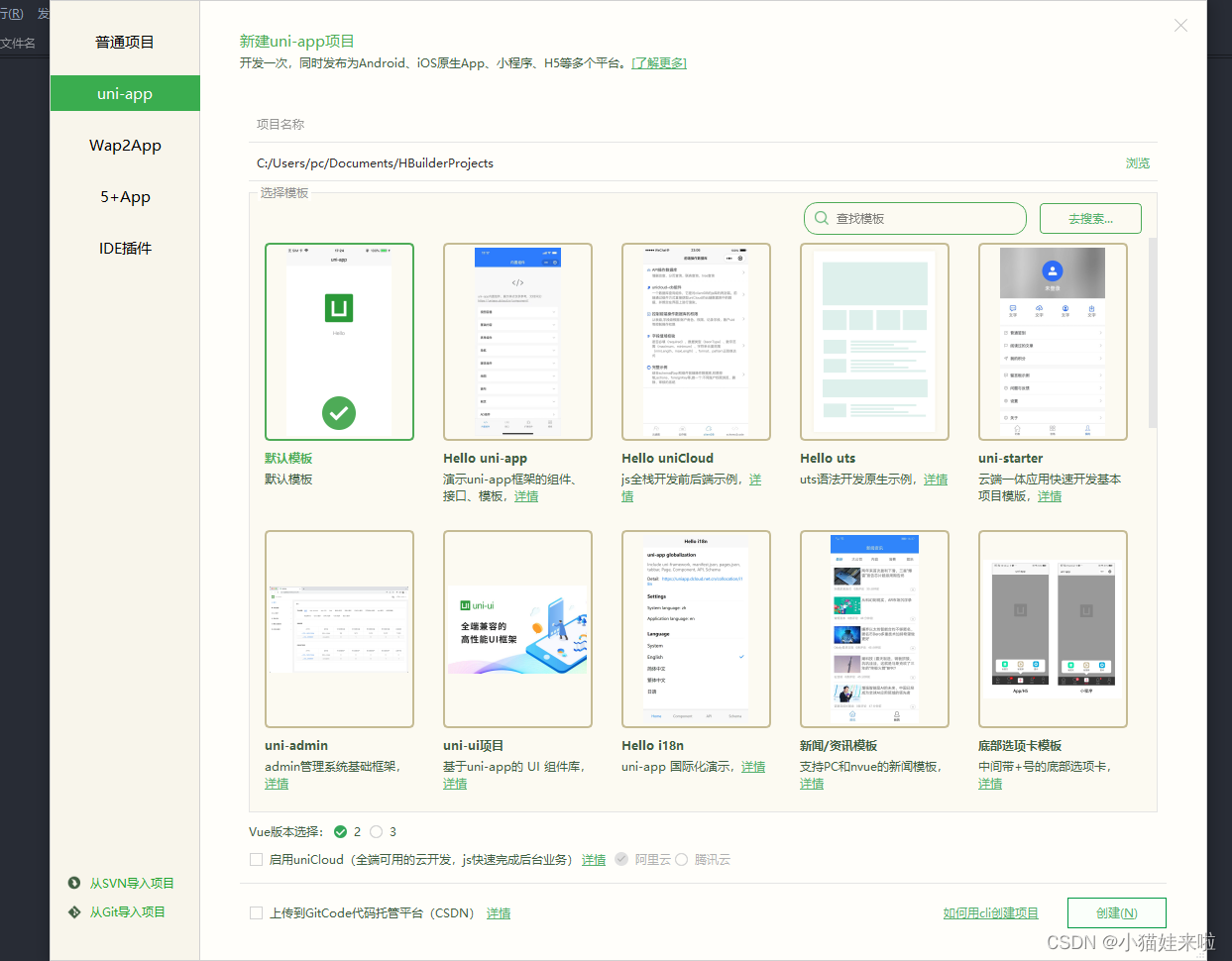
Task: Open 如何用cli创建项目 link
Action: point(991,913)
